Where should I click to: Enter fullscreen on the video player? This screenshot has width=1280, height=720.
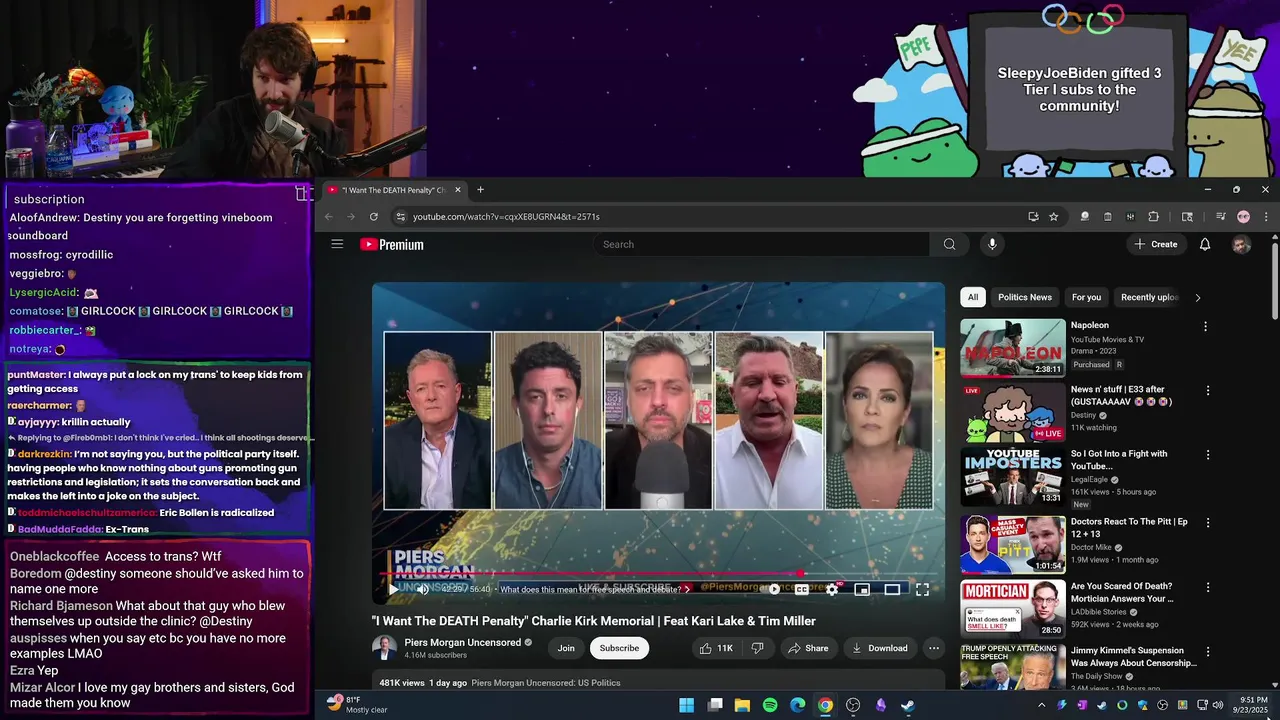pyautogui.click(x=922, y=589)
